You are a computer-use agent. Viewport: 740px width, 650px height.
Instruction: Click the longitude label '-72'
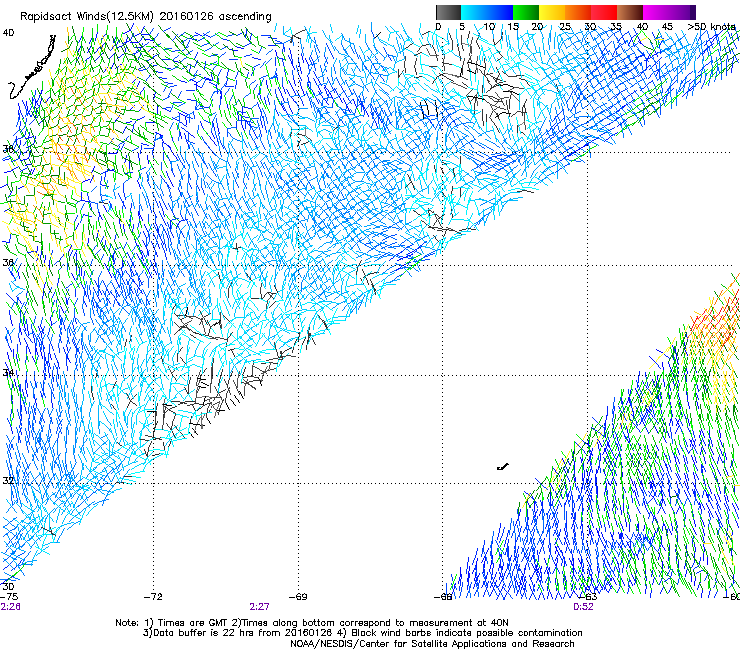click(153, 597)
